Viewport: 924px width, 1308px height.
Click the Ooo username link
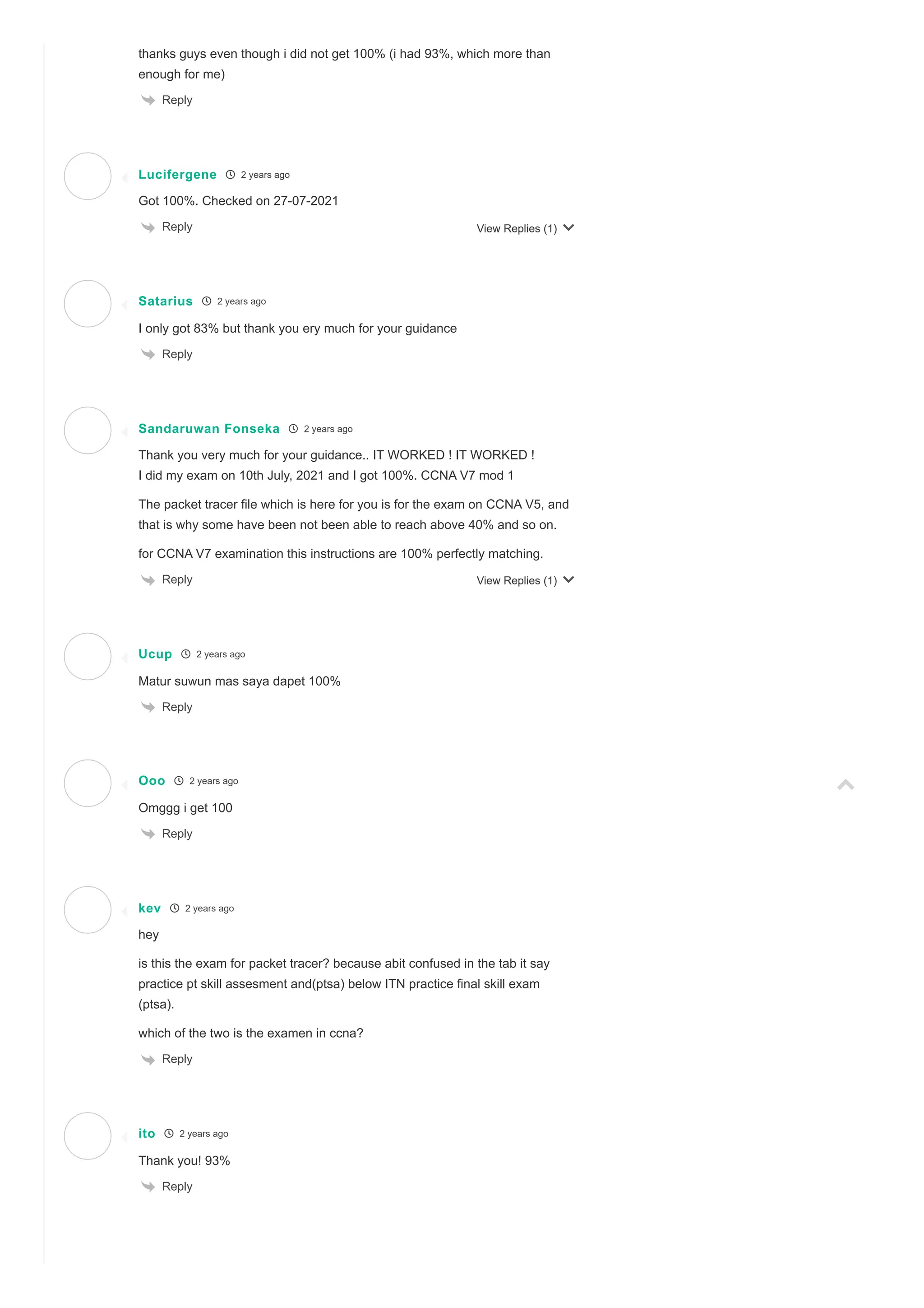[152, 780]
